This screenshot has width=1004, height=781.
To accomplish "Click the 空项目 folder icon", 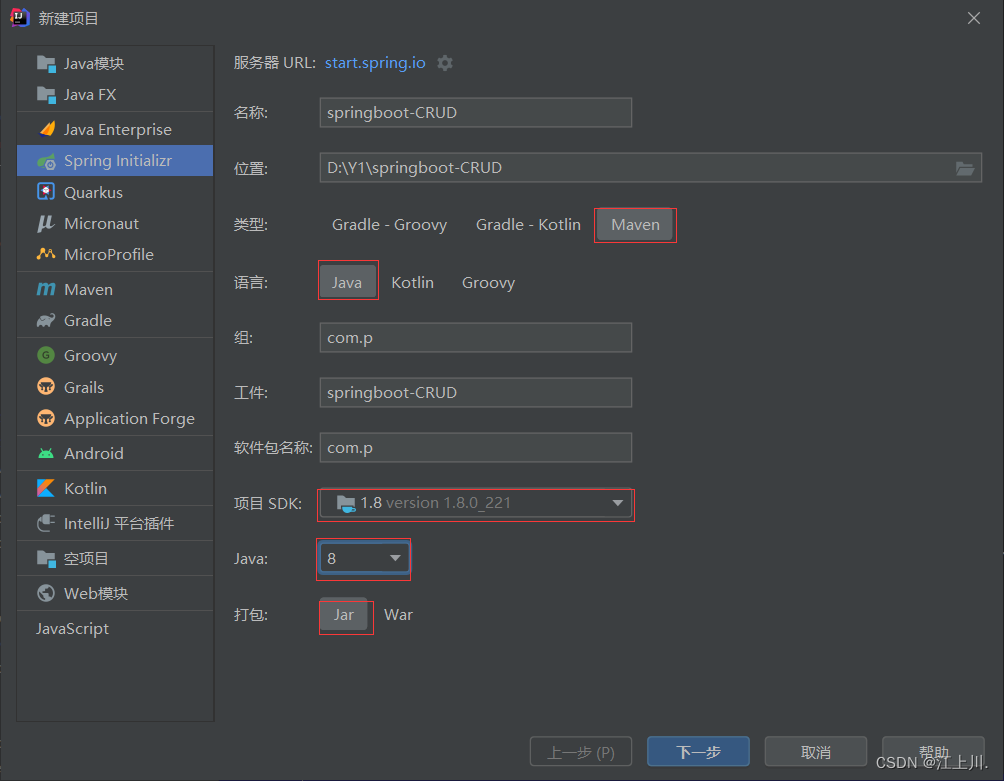I will pos(46,558).
